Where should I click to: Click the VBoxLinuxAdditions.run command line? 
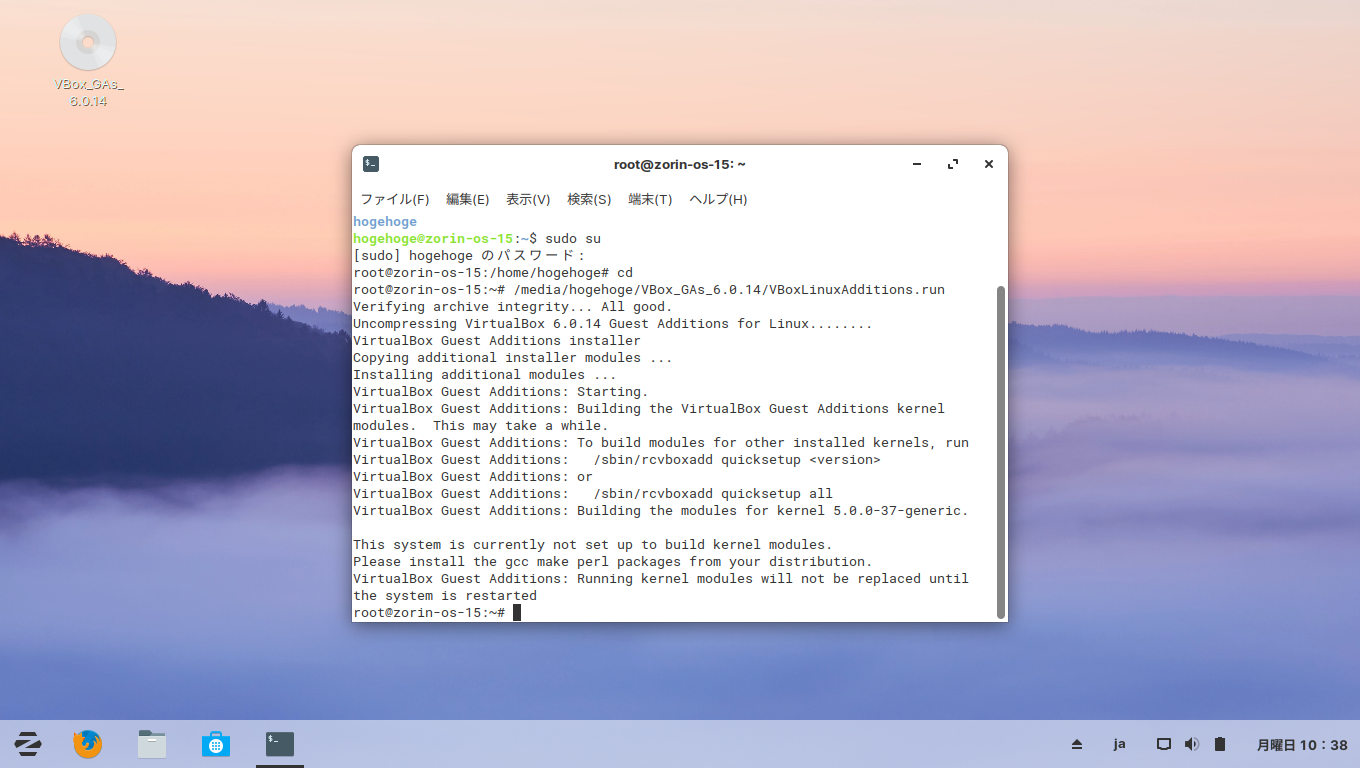[649, 289]
